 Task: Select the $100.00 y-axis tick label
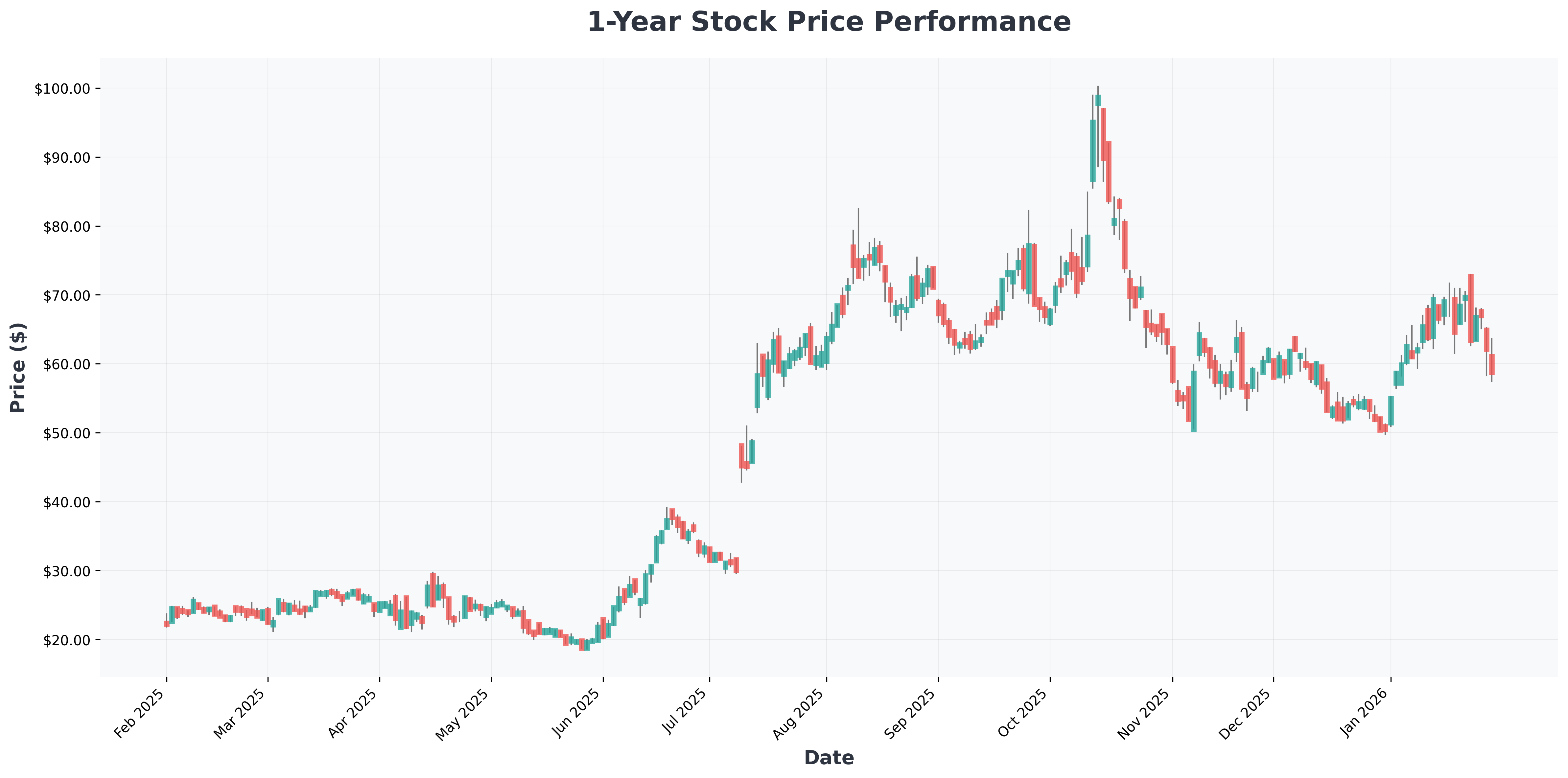63,89
